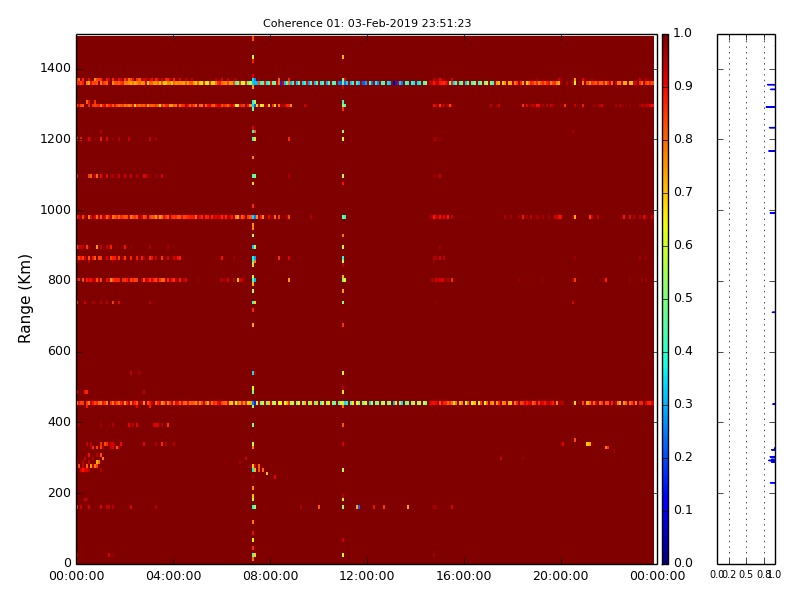The width and height of the screenshot is (800, 600).
Task: Click the 1000 range tick label
Action: (55, 210)
